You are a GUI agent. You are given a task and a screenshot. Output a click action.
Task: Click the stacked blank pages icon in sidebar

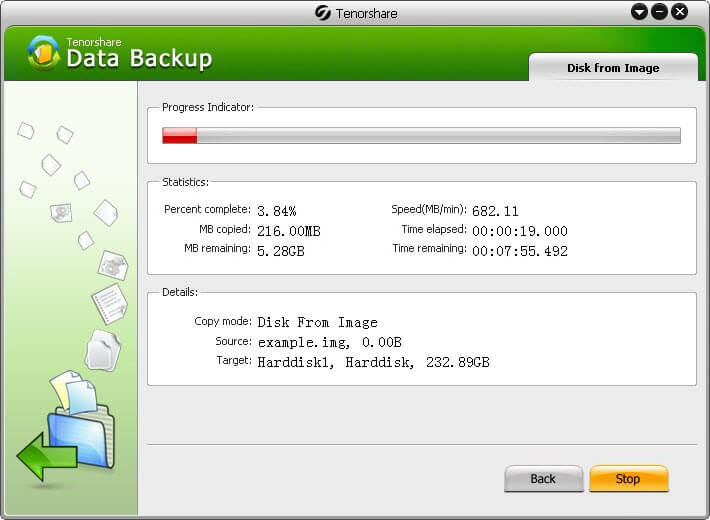click(102, 349)
